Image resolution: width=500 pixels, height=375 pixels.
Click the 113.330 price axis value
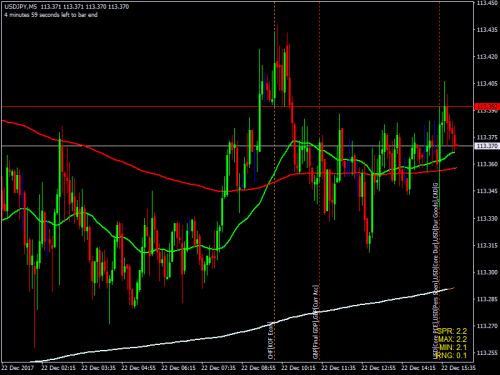click(x=487, y=218)
